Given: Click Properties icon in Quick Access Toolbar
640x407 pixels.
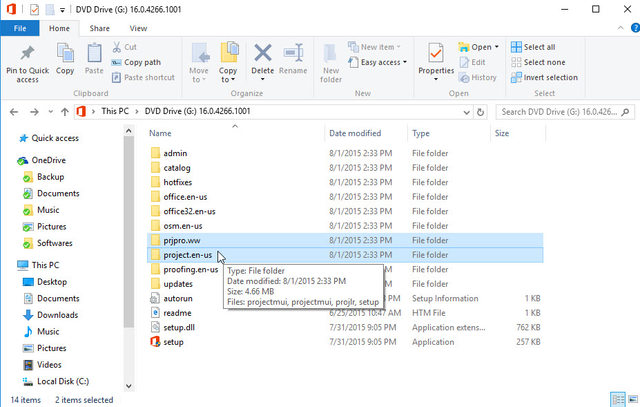Looking at the screenshot, I should [x=34, y=9].
